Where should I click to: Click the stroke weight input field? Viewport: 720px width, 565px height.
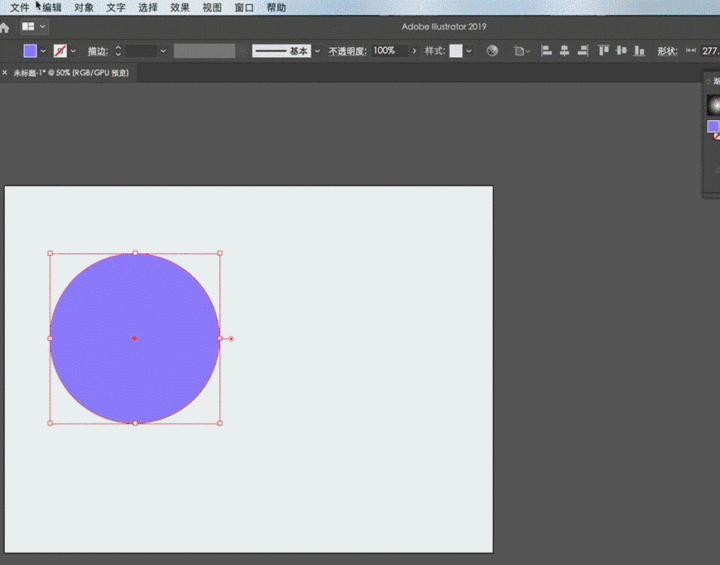click(x=141, y=51)
